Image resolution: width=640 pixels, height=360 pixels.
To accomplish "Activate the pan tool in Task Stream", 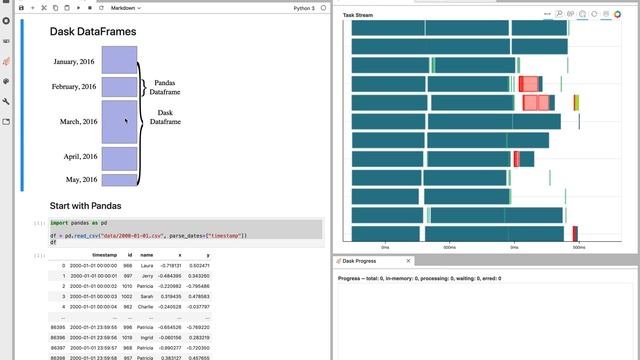I will pyautogui.click(x=547, y=14).
